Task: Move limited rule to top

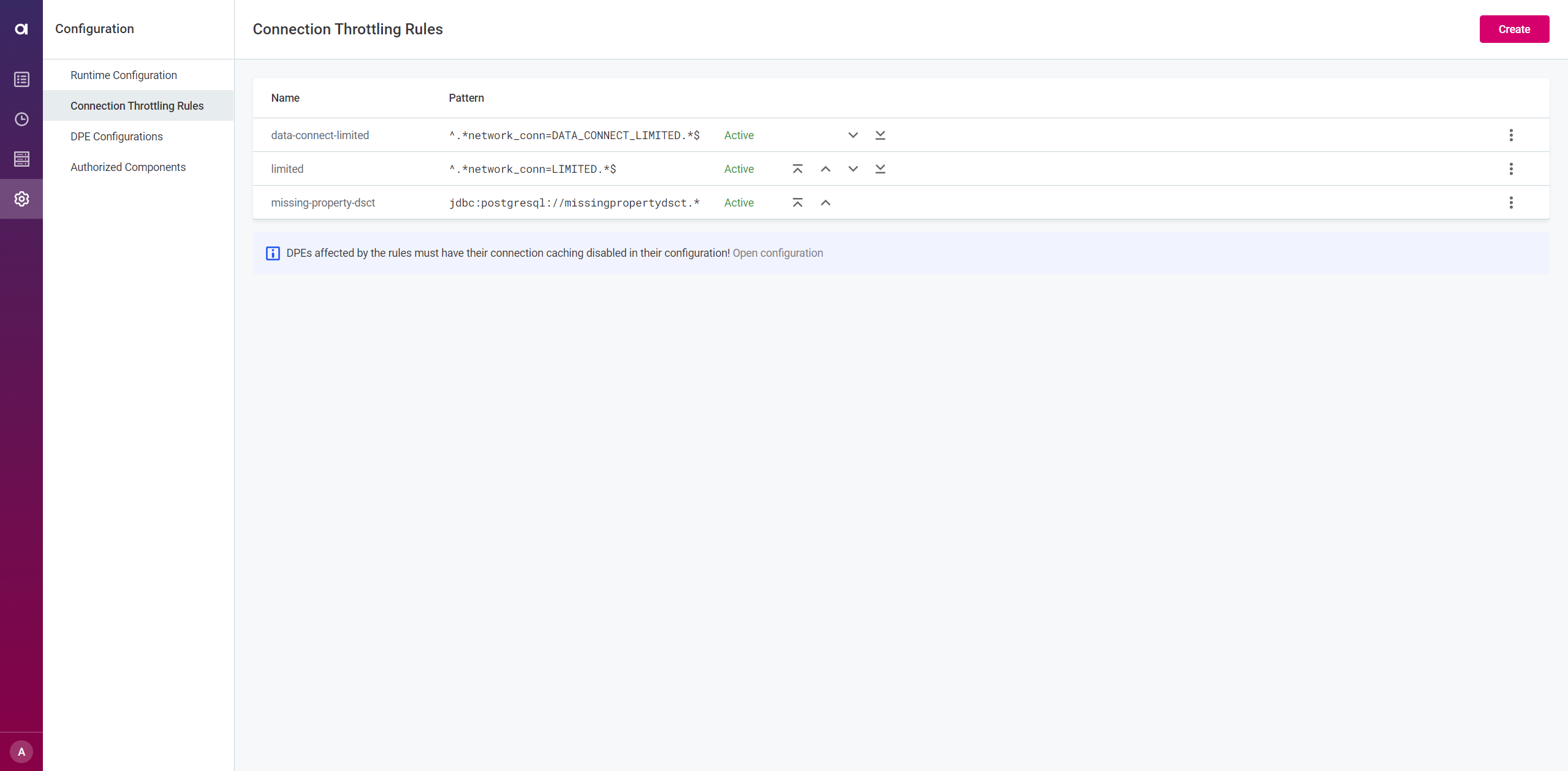Action: tap(797, 169)
